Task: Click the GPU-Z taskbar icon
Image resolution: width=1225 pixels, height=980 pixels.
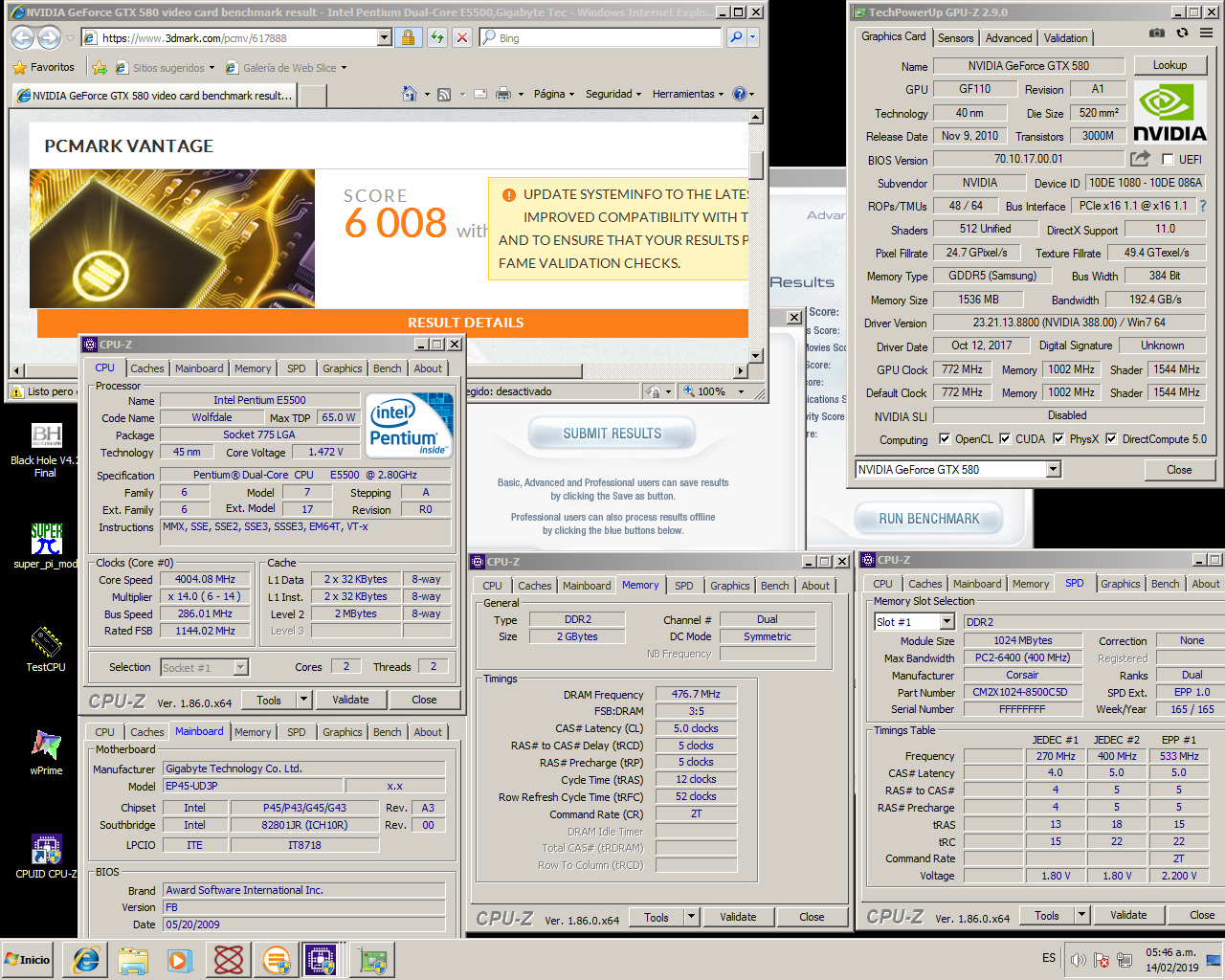Action: (x=372, y=959)
